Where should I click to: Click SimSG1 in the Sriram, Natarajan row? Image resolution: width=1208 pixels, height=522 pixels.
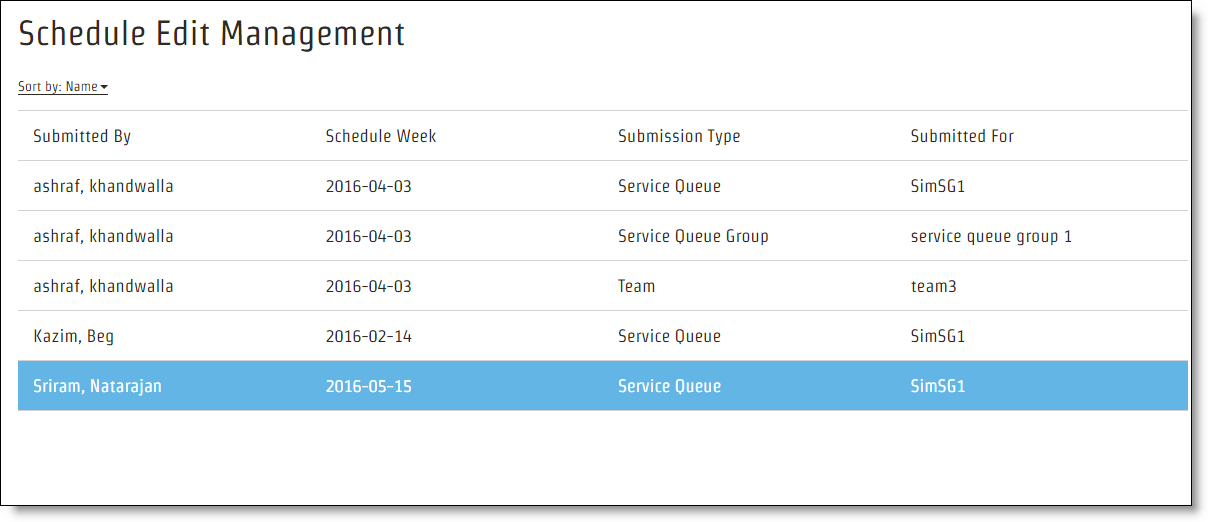938,386
